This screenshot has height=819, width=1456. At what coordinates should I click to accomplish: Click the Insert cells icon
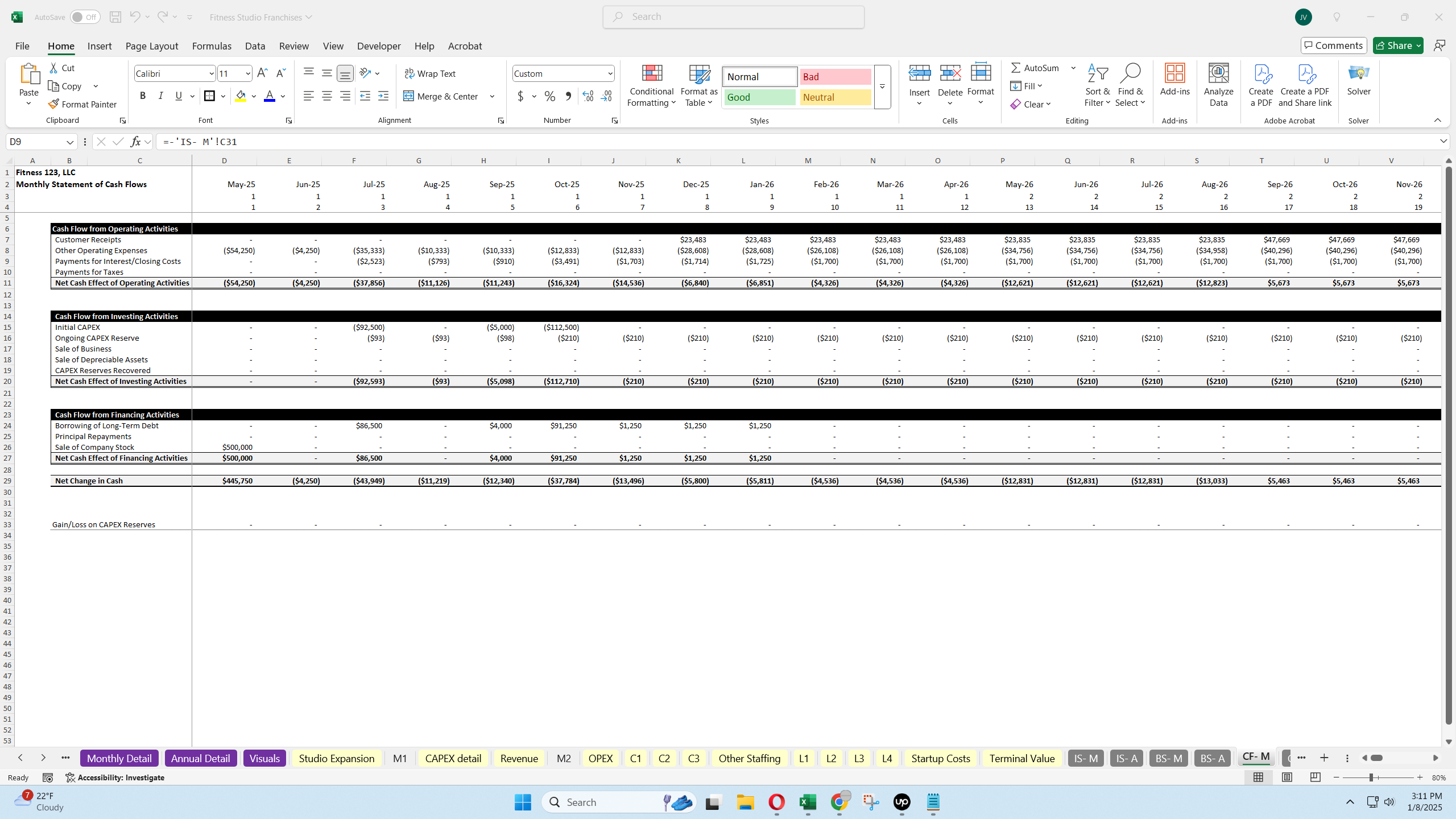coord(919,73)
